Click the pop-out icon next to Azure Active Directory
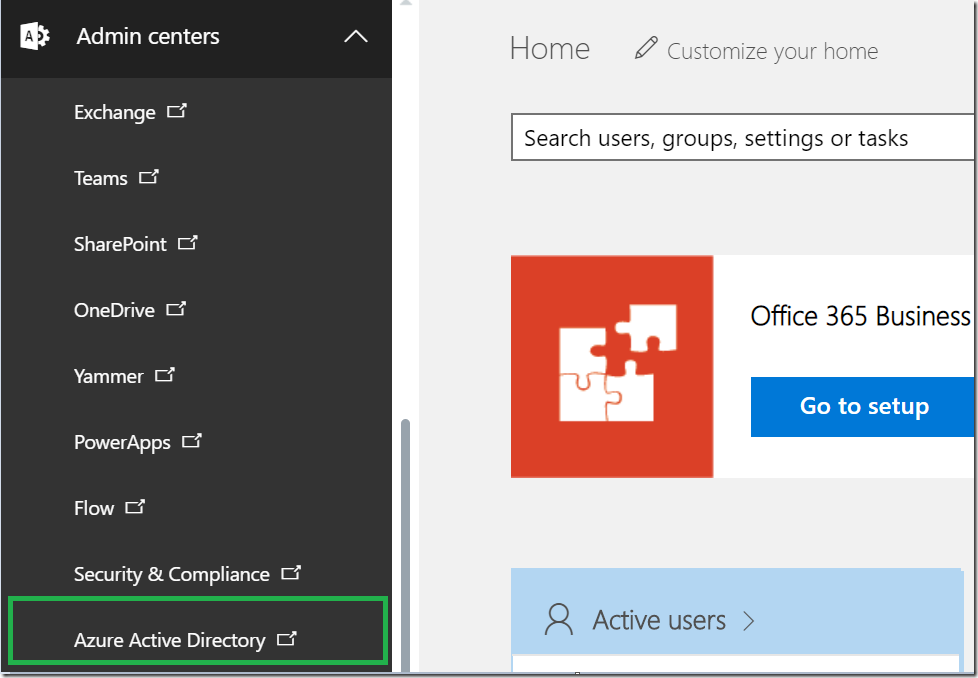 tap(287, 639)
